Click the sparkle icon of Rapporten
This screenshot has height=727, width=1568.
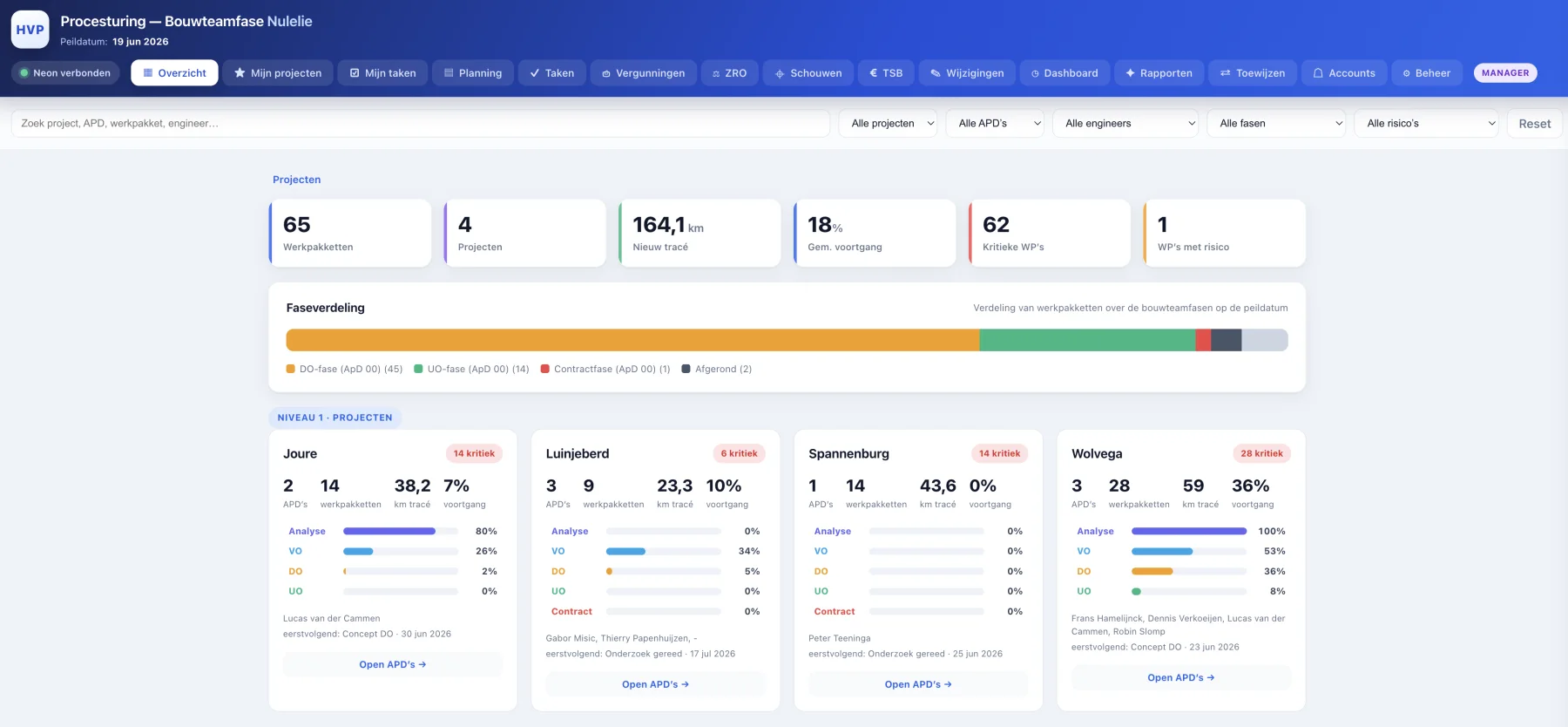1131,73
